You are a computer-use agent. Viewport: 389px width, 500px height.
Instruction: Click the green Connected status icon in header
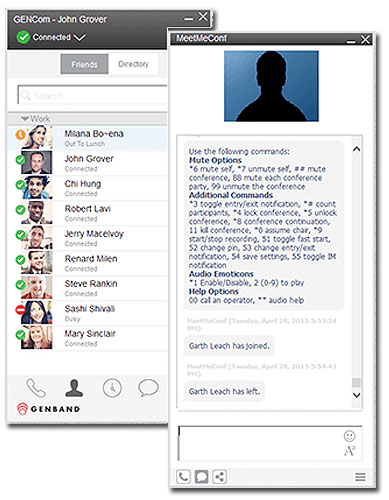point(23,37)
